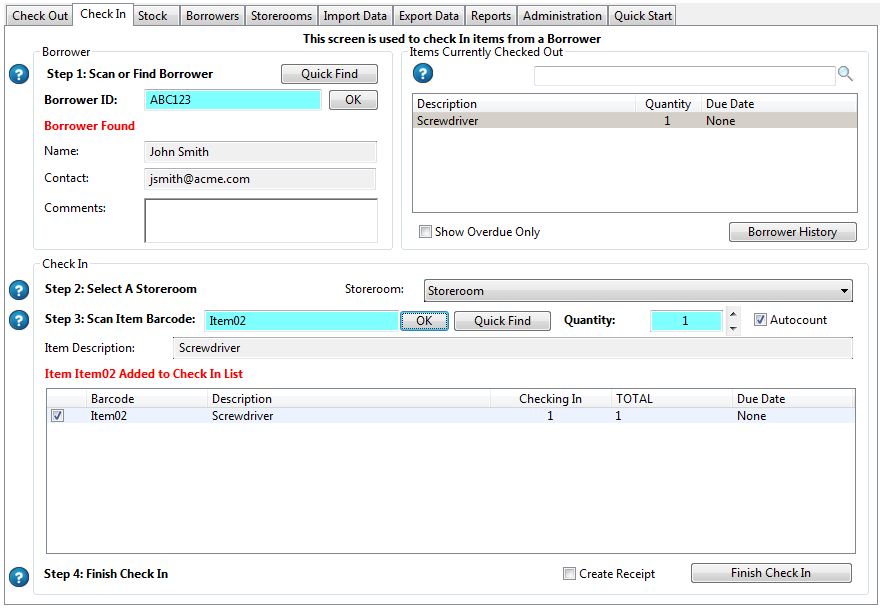
Task: Open help icon beside Step 4
Action: pyautogui.click(x=18, y=576)
